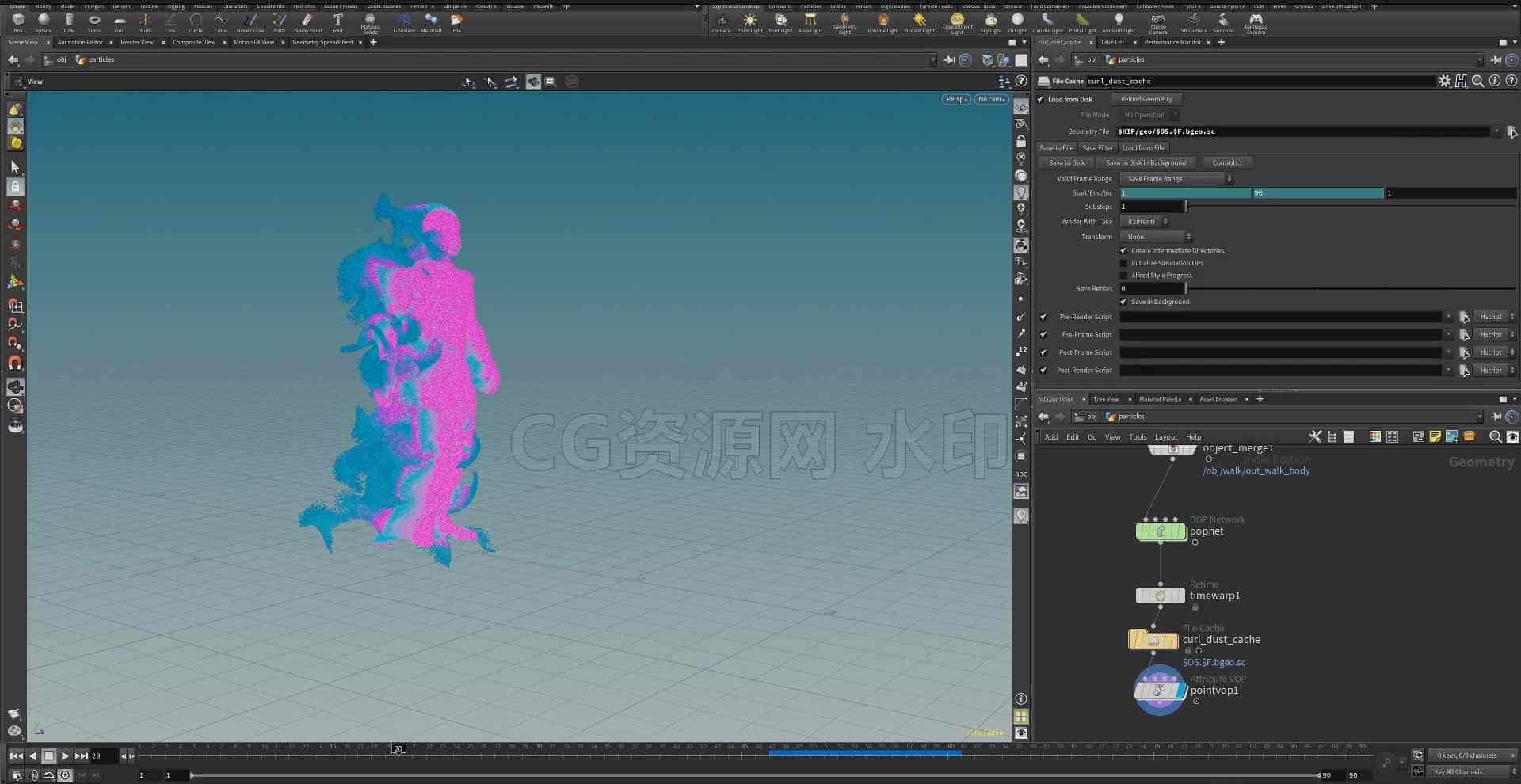The image size is (1521, 784).
Task: Click the popnet node icon
Action: [1161, 531]
